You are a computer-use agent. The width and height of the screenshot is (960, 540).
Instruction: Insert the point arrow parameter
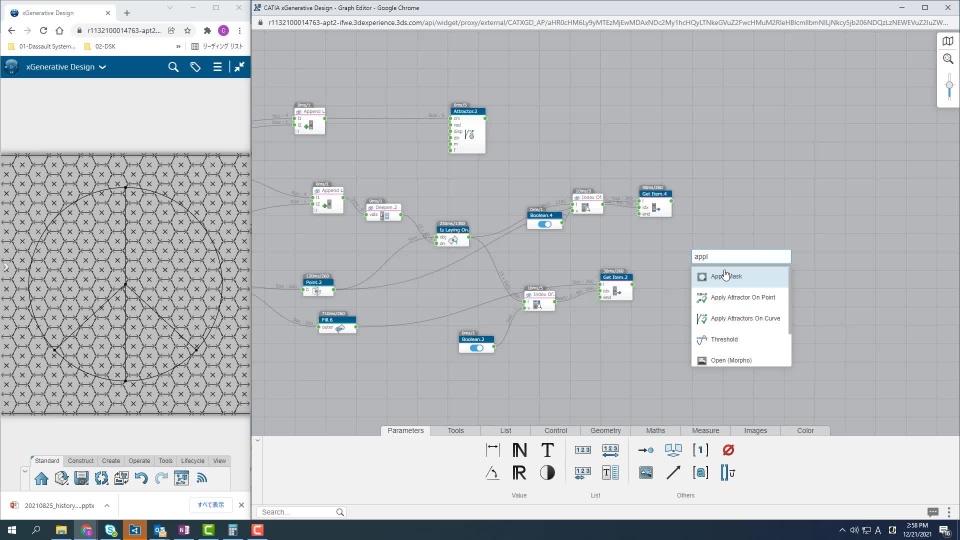645,450
